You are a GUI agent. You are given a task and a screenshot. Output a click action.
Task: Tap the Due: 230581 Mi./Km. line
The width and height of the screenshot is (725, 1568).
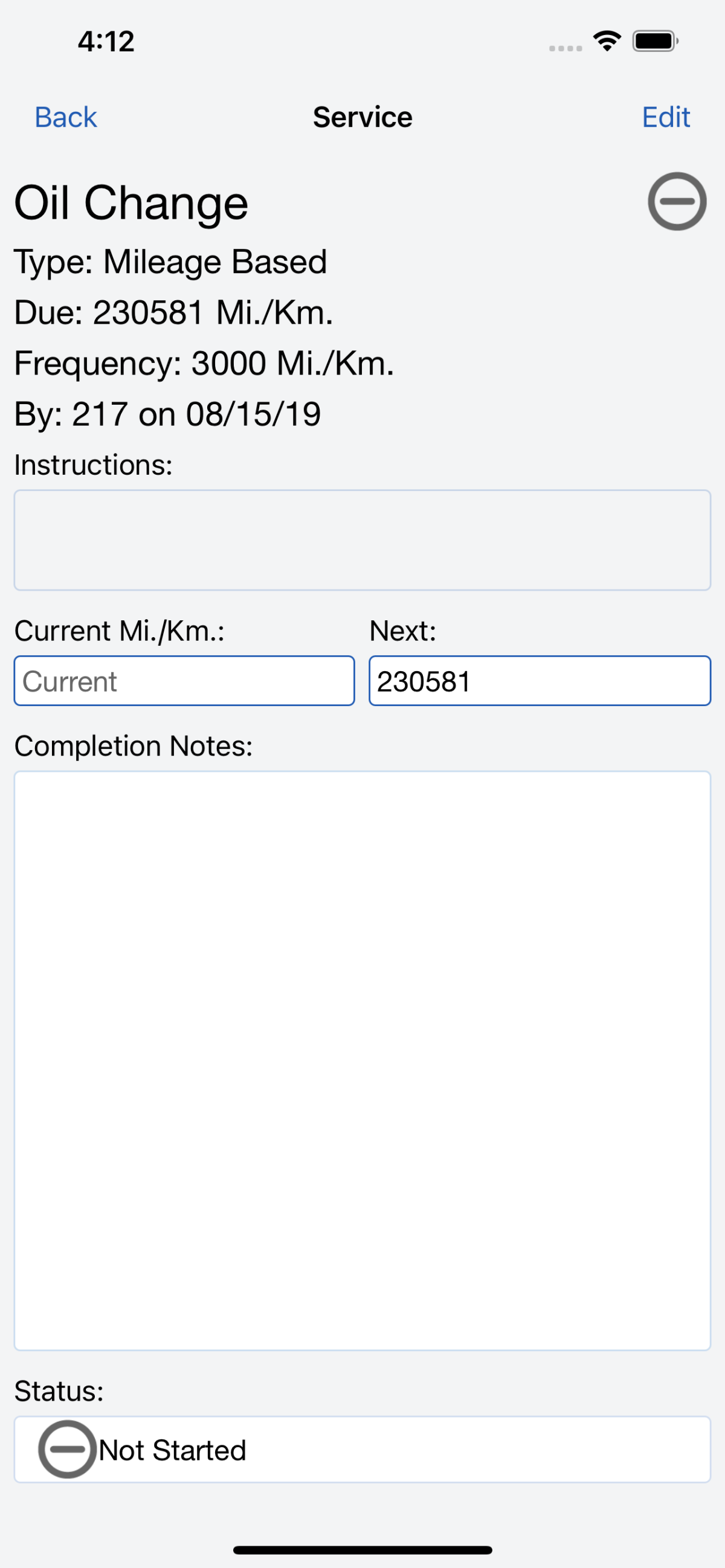[173, 313]
